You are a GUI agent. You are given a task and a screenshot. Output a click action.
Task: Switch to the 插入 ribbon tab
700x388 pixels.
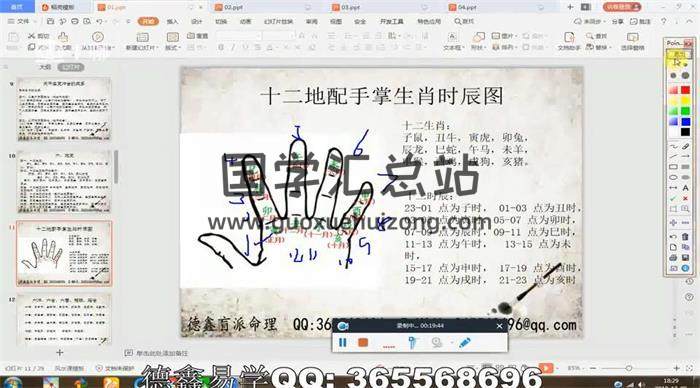172,21
